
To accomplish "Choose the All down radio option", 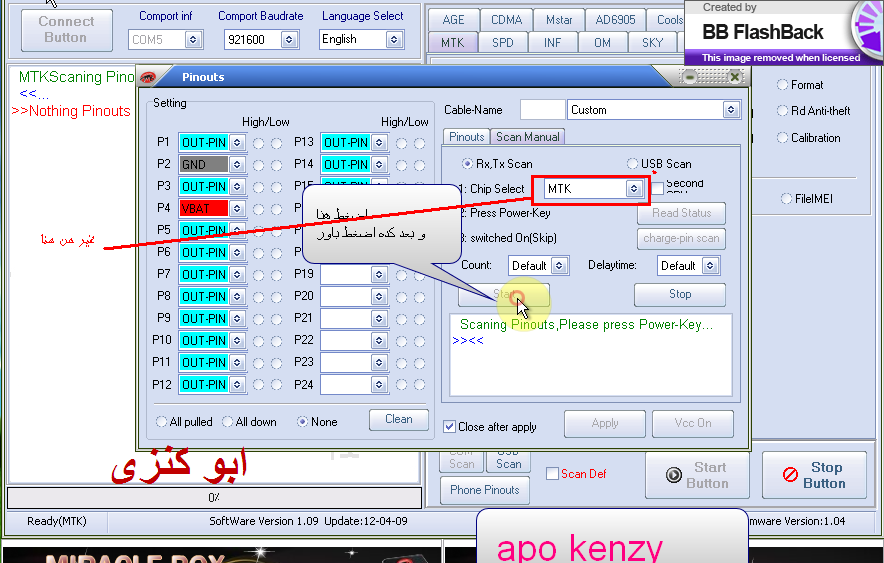I will [227, 422].
